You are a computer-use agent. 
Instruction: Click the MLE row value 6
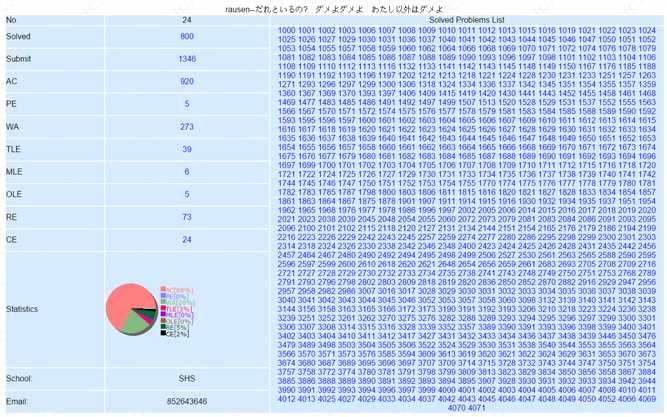click(x=187, y=172)
